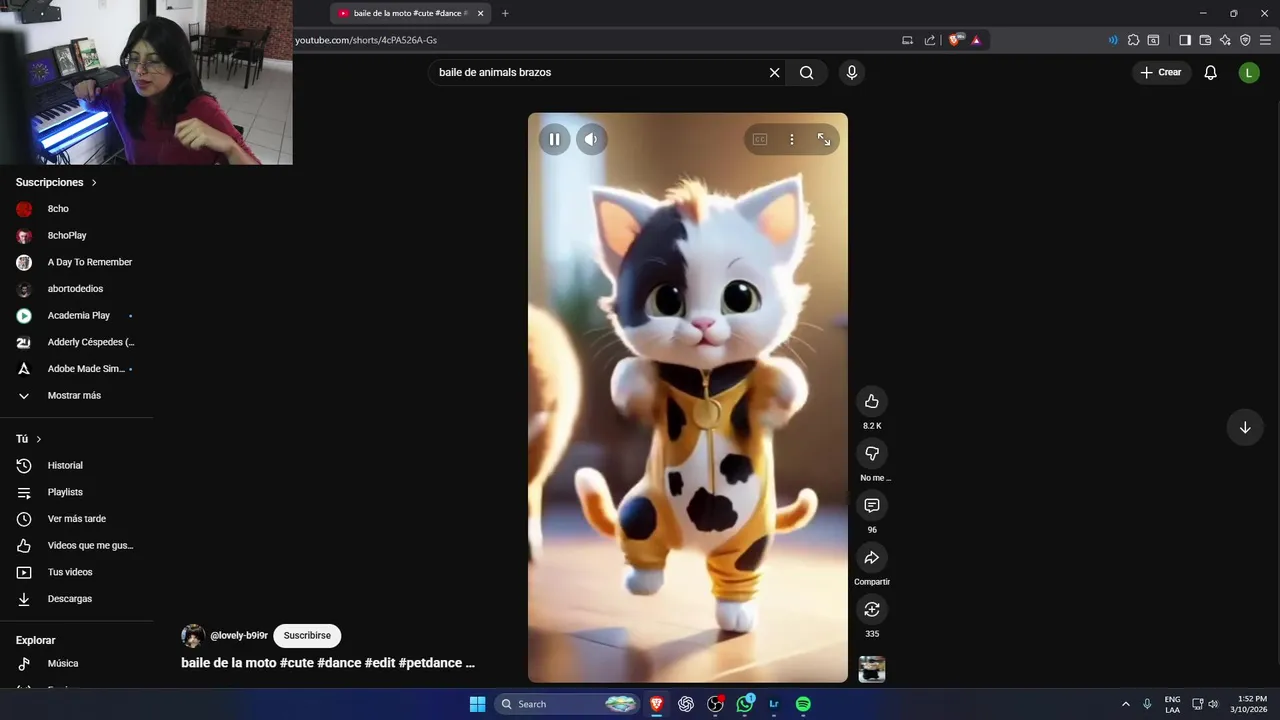This screenshot has width=1280, height=720.
Task: Open the abortodedios channel
Action: pyautogui.click(x=76, y=289)
